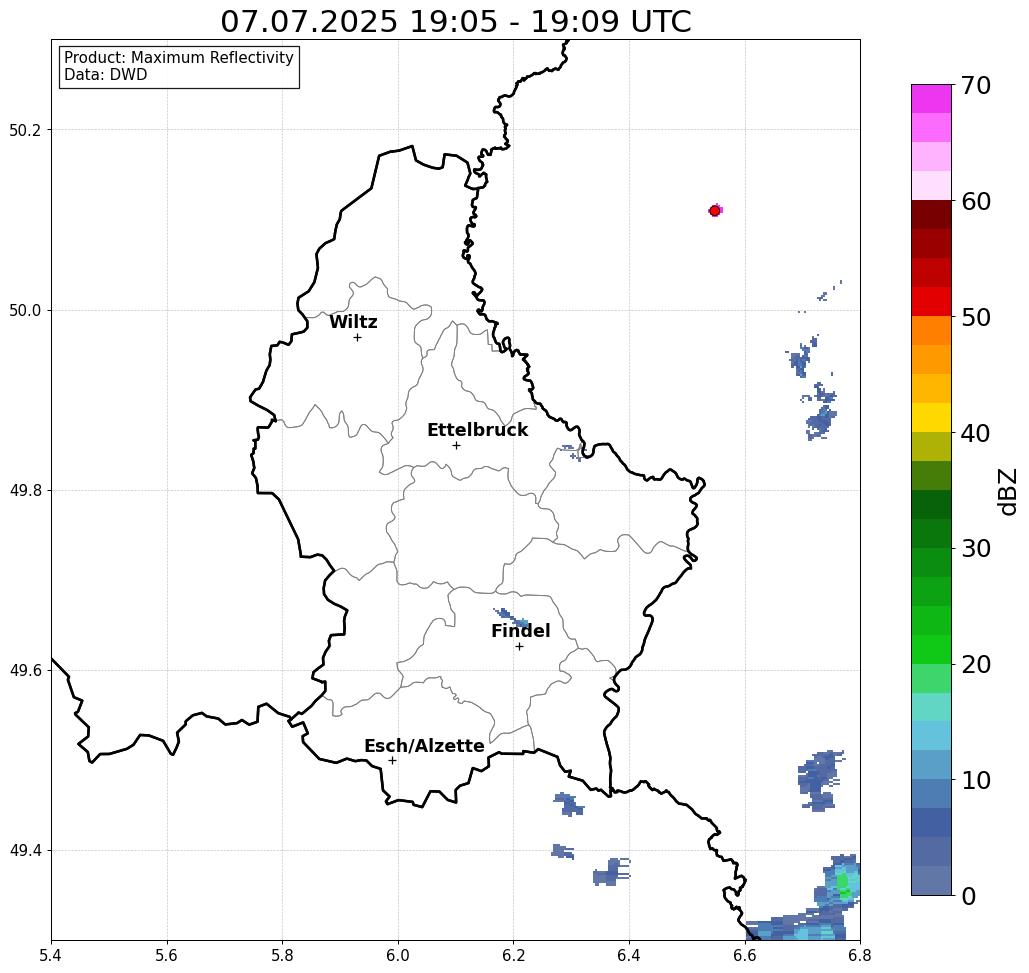Click the radar echo just above the Findel label
Viewport: 1029px width, 973px height.
[513, 617]
